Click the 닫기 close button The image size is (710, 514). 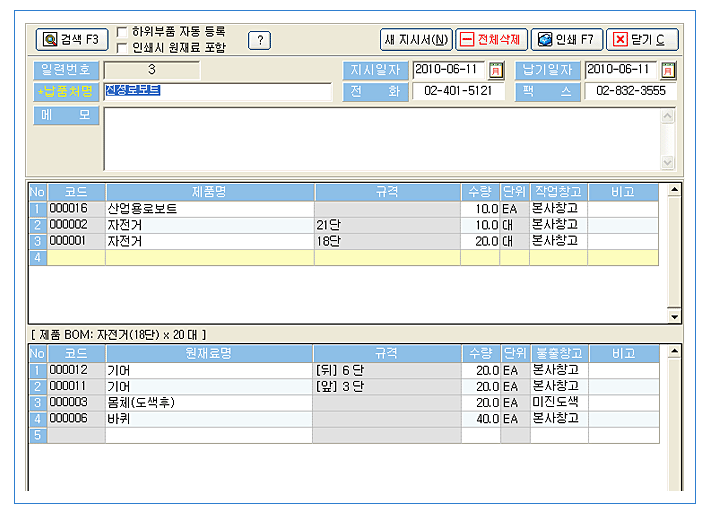642,40
